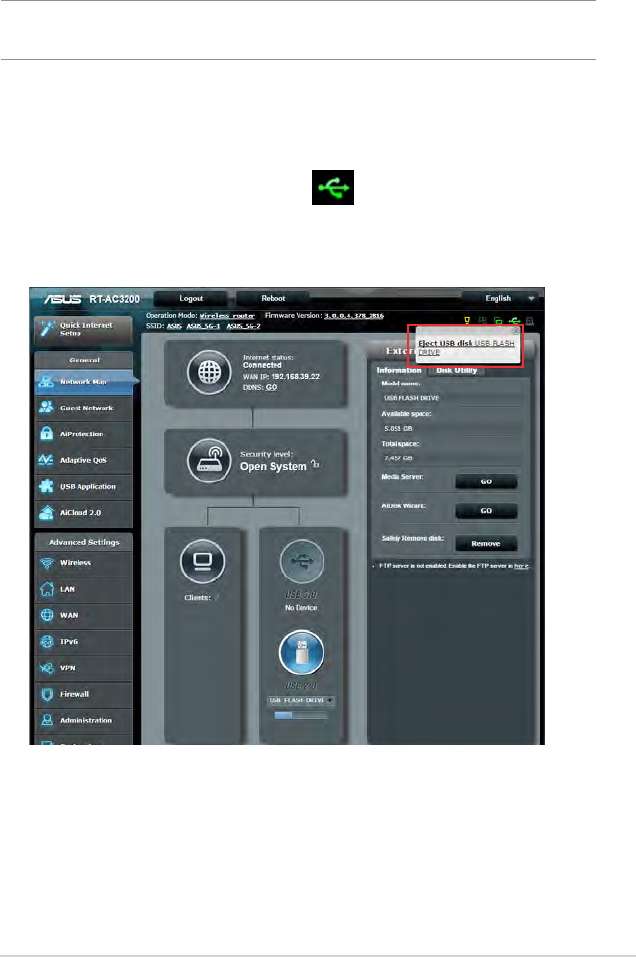
Task: Click the ASUS_5G-2 SSID link
Action: pos(244,326)
